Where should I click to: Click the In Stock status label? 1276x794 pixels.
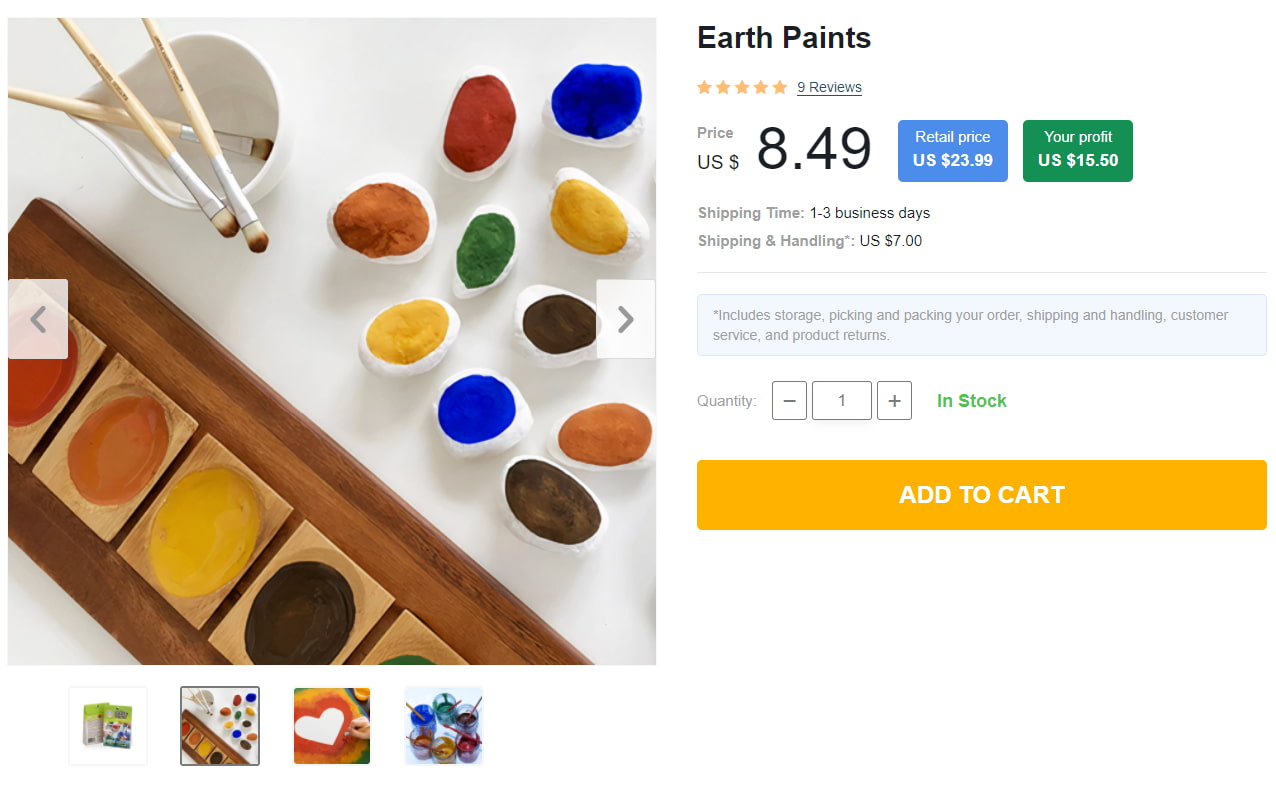(971, 400)
